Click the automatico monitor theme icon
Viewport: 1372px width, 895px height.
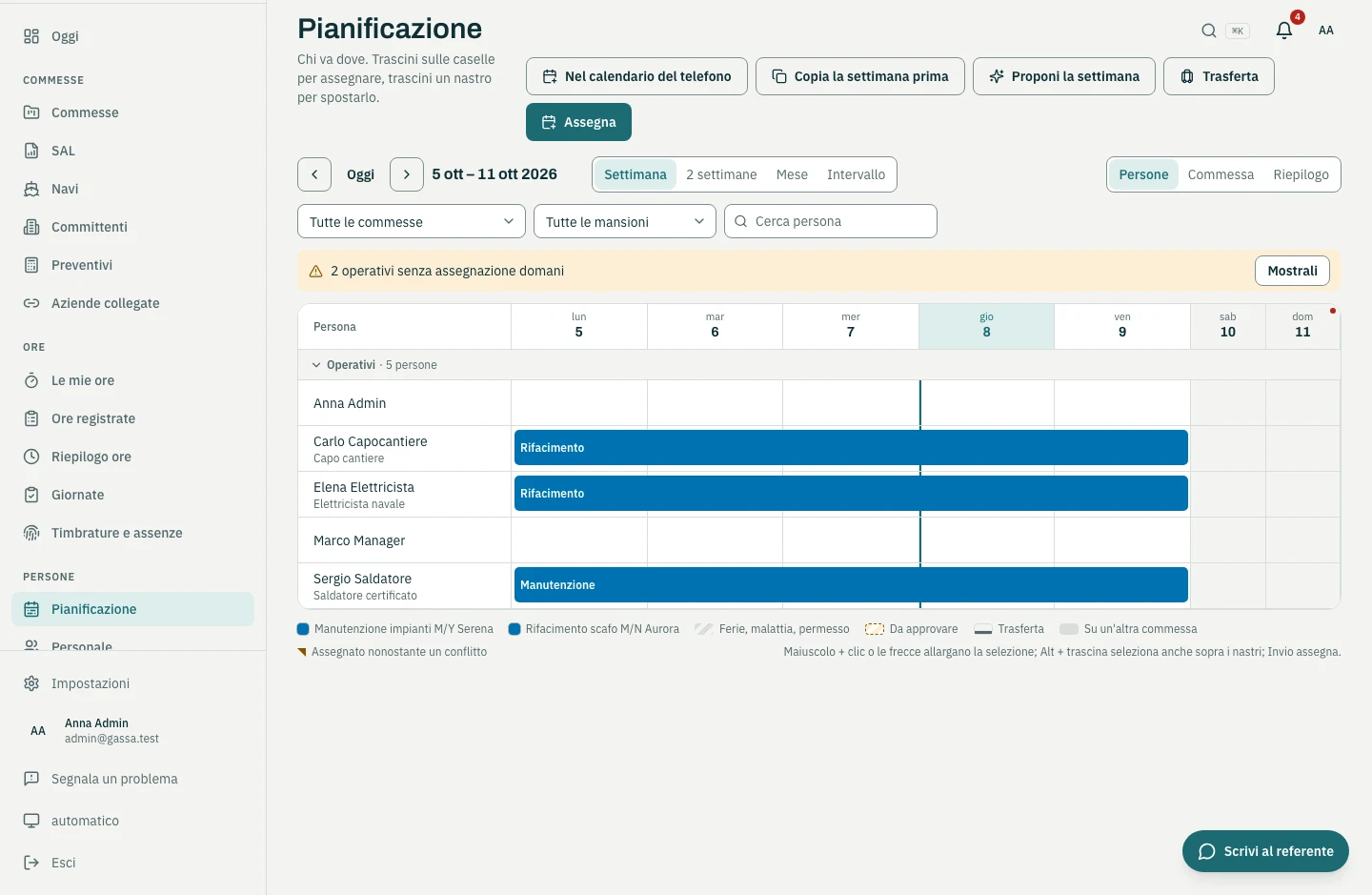point(31,821)
